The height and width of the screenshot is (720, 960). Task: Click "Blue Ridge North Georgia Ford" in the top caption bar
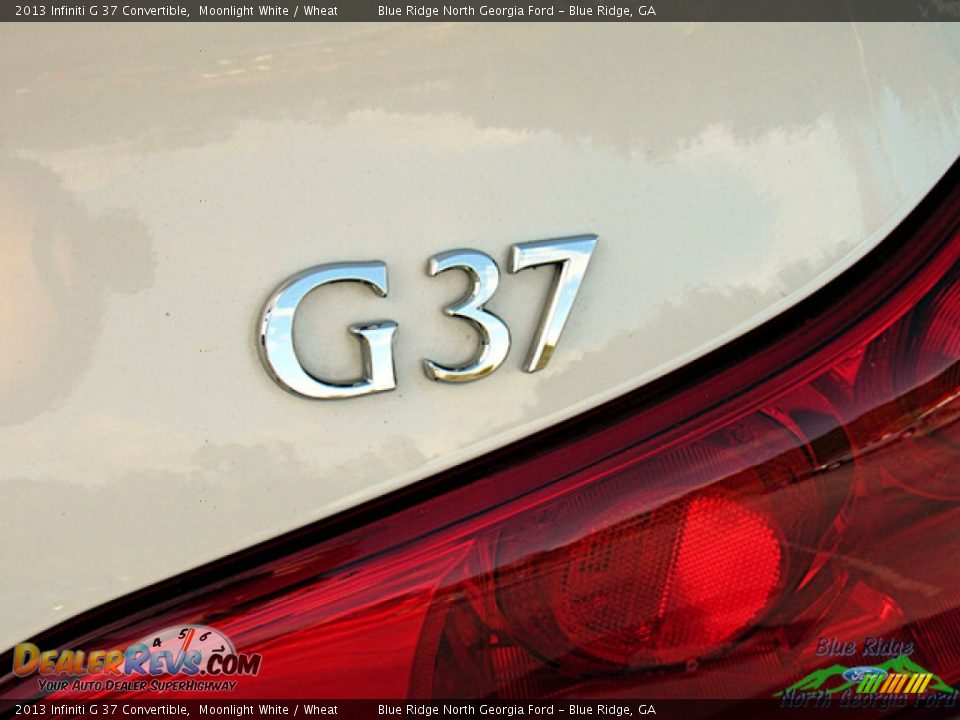(x=465, y=11)
